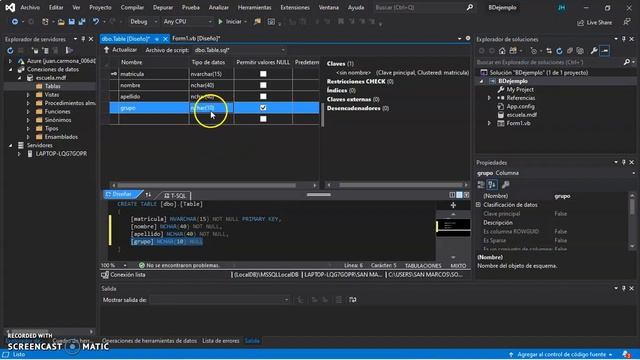Switch to the T-SQL tab
The image size is (640, 360).
[175, 196]
